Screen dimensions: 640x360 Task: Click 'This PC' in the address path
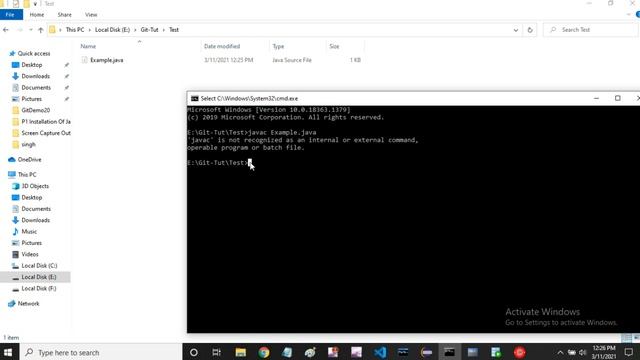(x=75, y=30)
